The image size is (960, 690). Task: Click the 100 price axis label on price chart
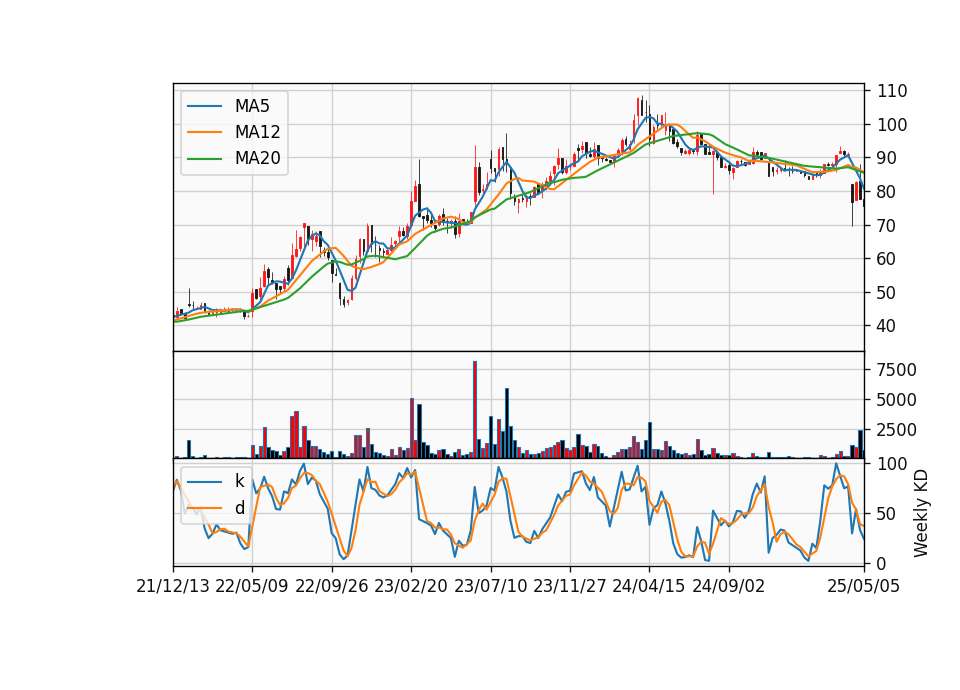pyautogui.click(x=892, y=125)
